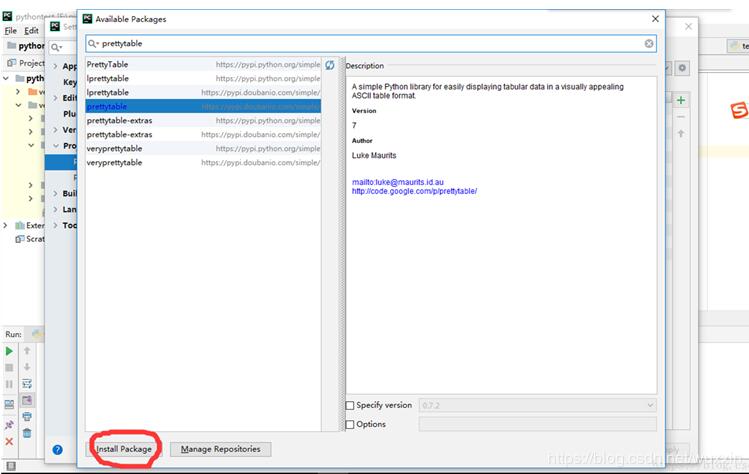
Task: Select prettytable-extras from pypi.doubanio.com
Action: tap(203, 134)
